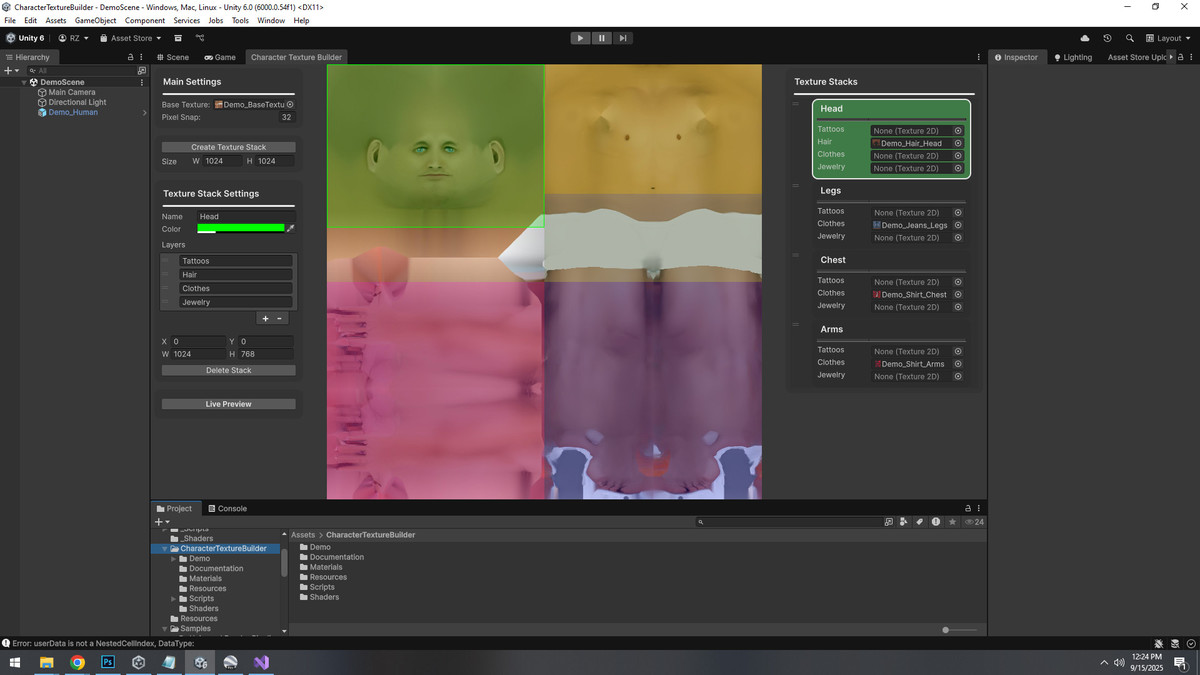Click the Package Manager icon beside Asset Store
1200x675 pixels.
(178, 38)
